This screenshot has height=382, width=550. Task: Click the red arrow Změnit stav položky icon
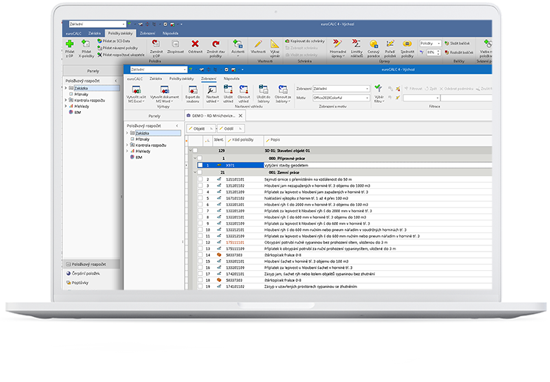[x=216, y=44]
